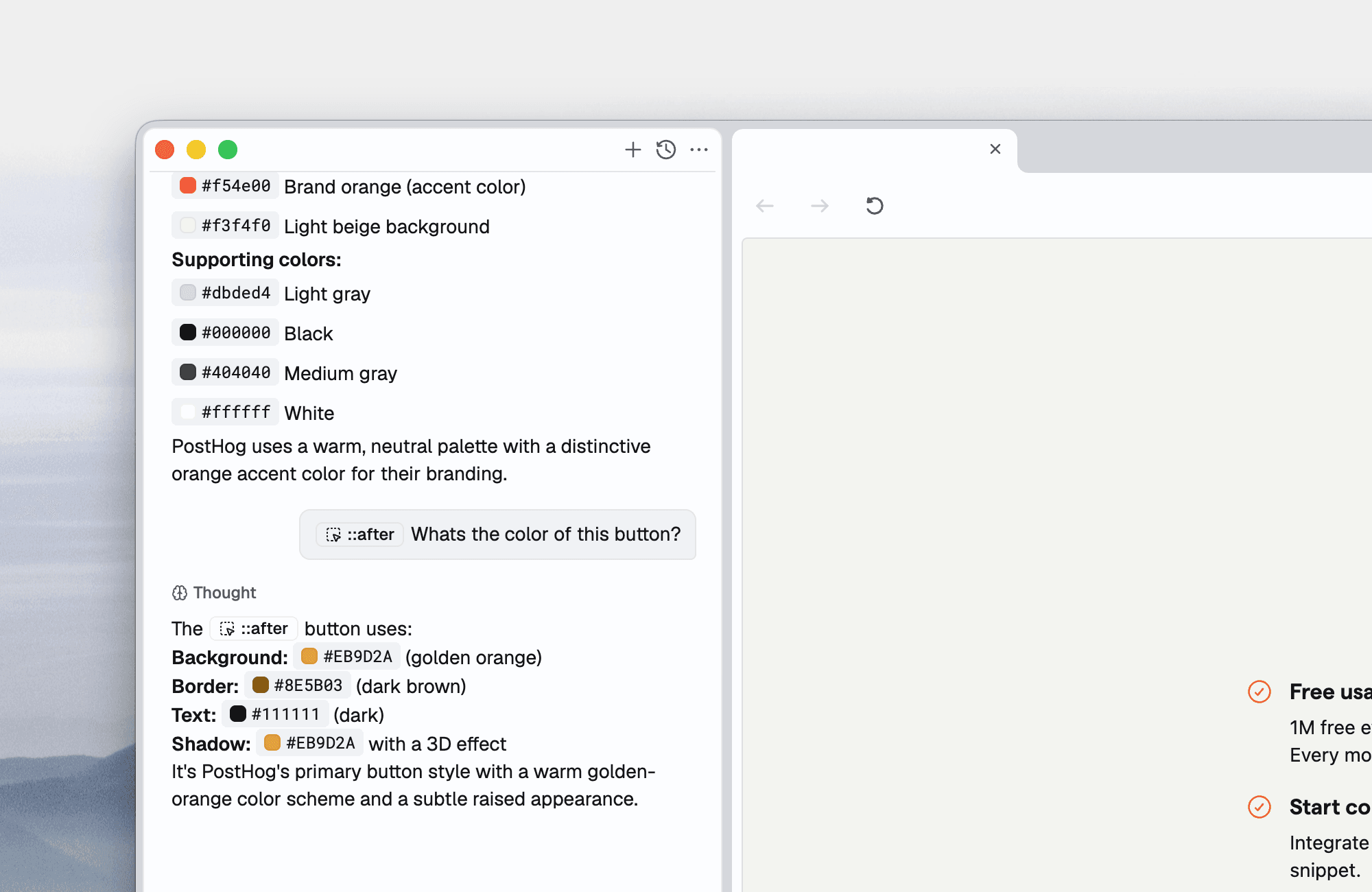This screenshot has height=892, width=1372.
Task: Click the #ffffff White swatch
Action: point(187,411)
